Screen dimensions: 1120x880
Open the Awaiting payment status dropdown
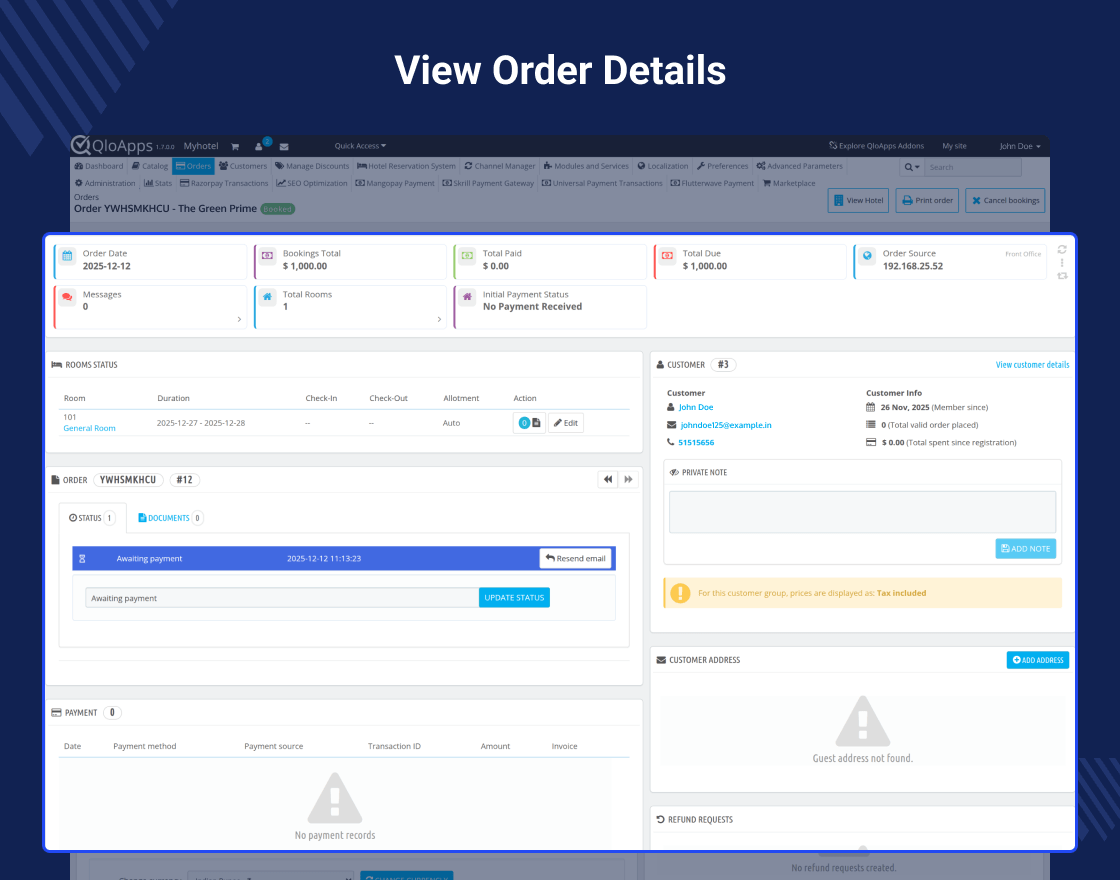(282, 598)
